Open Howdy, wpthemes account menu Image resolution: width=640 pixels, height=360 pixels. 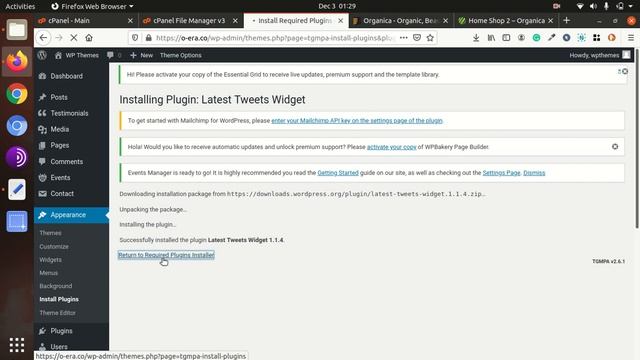point(600,55)
